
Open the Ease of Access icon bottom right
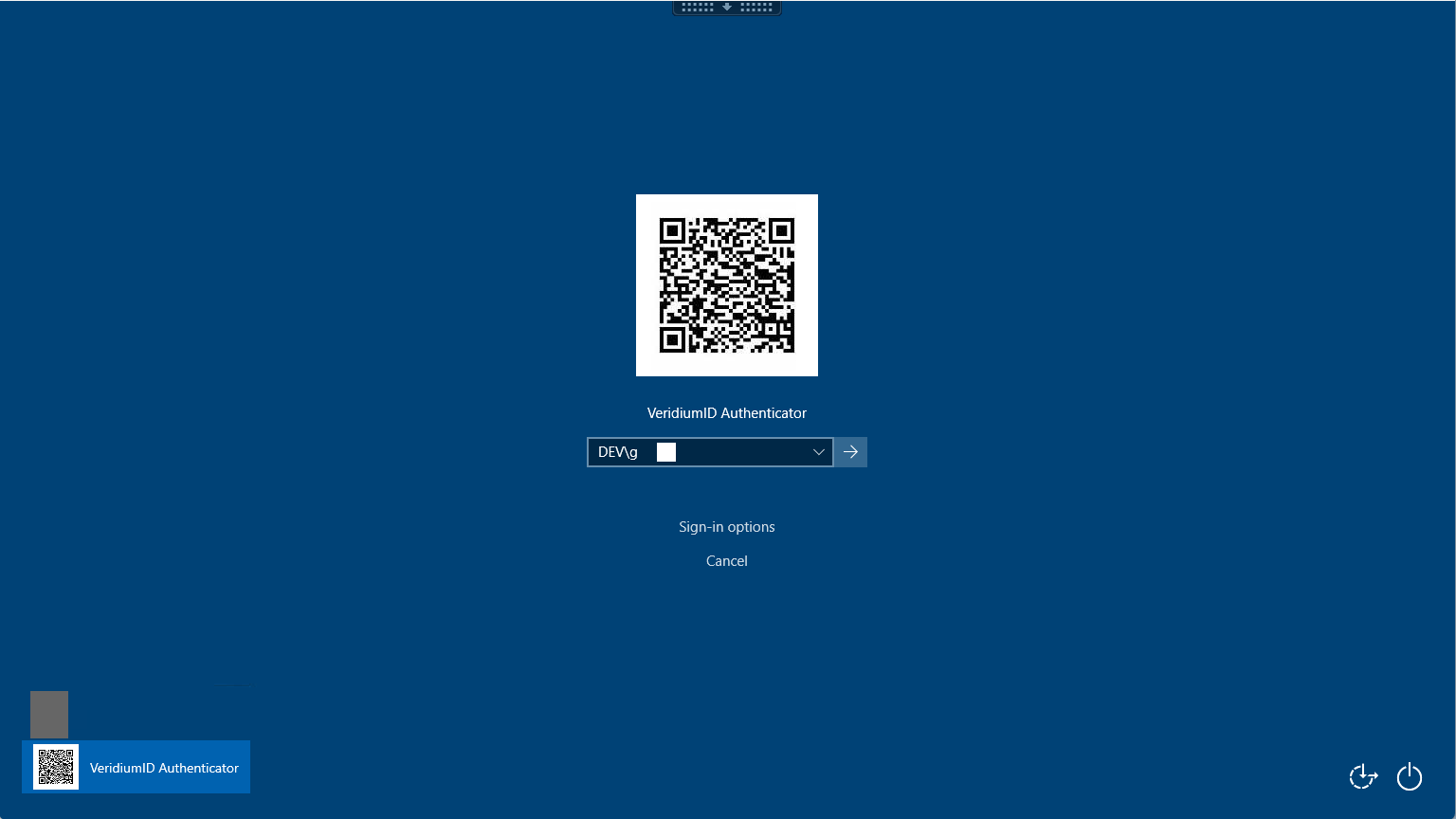[1363, 776]
